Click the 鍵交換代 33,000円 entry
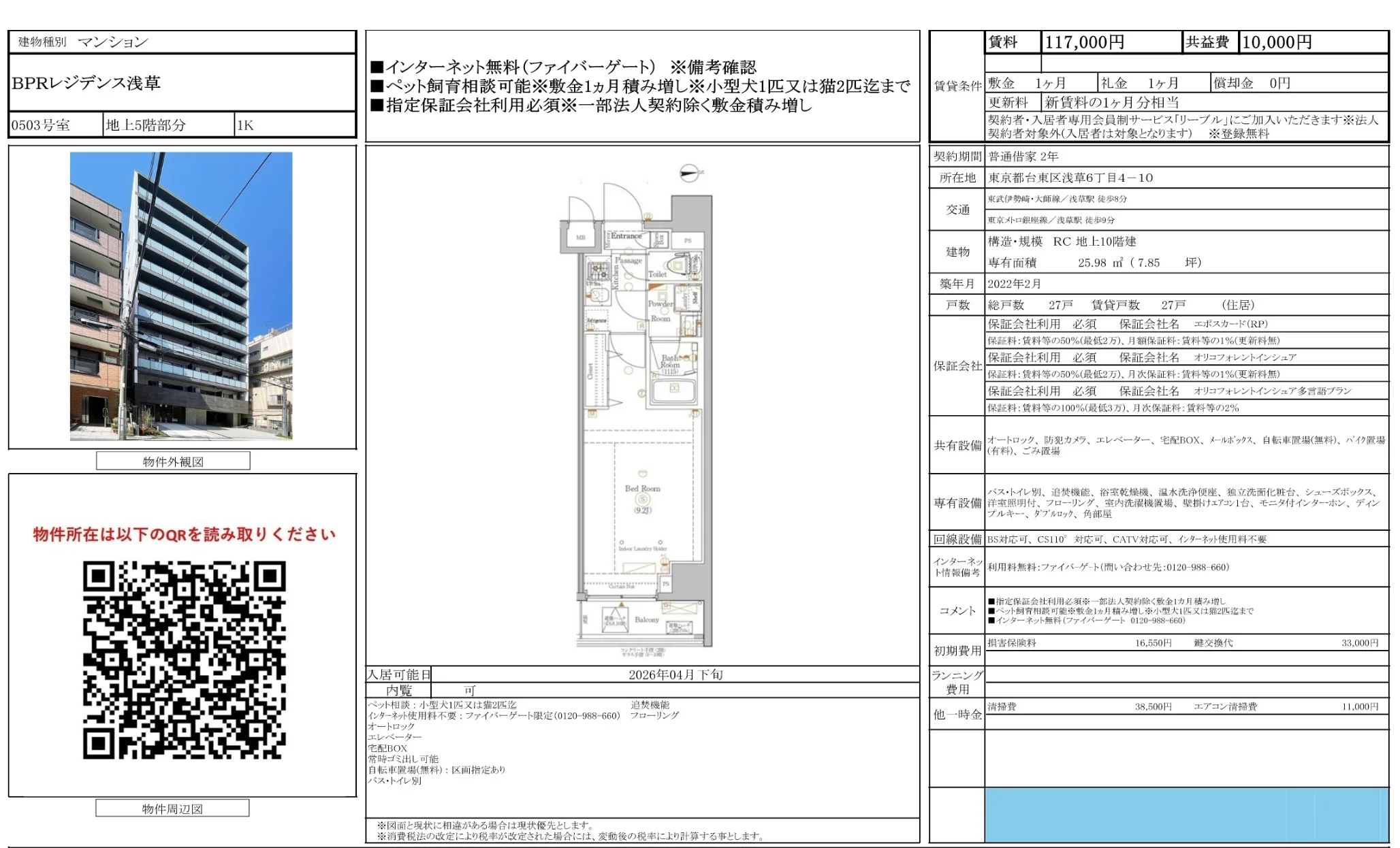The width and height of the screenshot is (1400, 848). click(1286, 642)
